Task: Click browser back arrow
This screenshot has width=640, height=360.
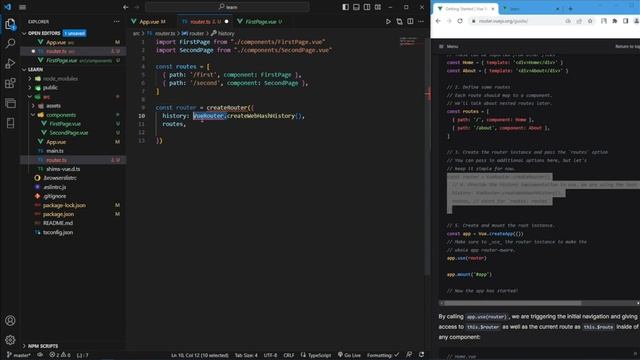Action: pos(438,21)
